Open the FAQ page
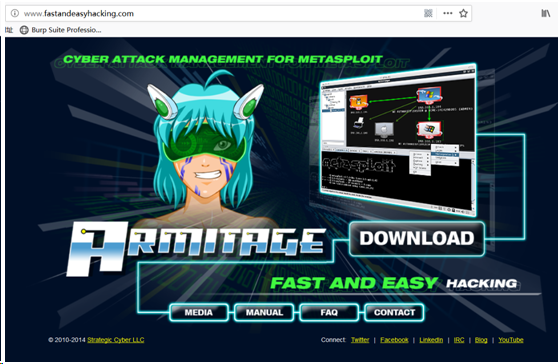The height and width of the screenshot is (364, 558). 329,312
